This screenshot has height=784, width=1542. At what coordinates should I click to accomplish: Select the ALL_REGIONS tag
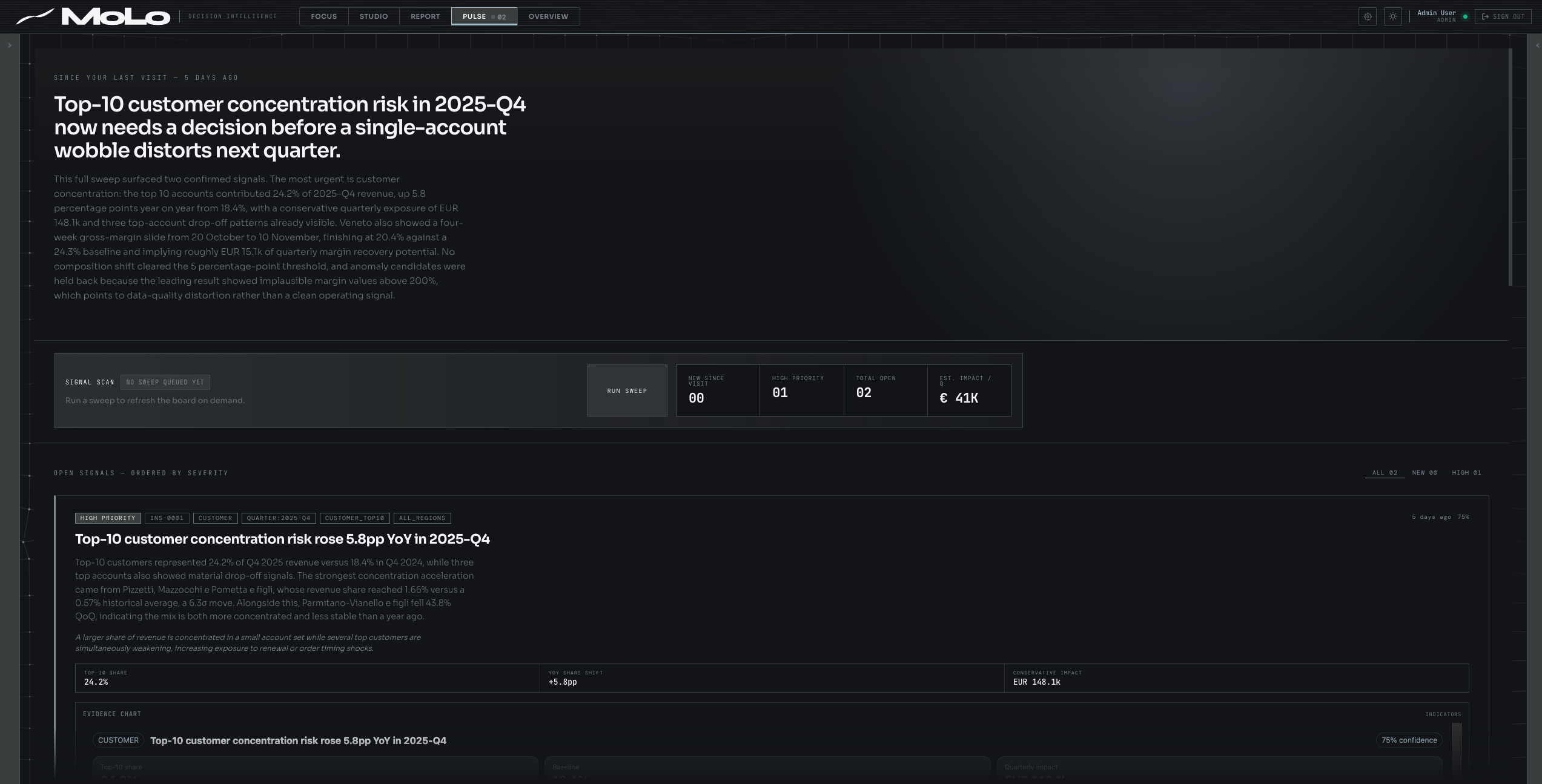422,518
